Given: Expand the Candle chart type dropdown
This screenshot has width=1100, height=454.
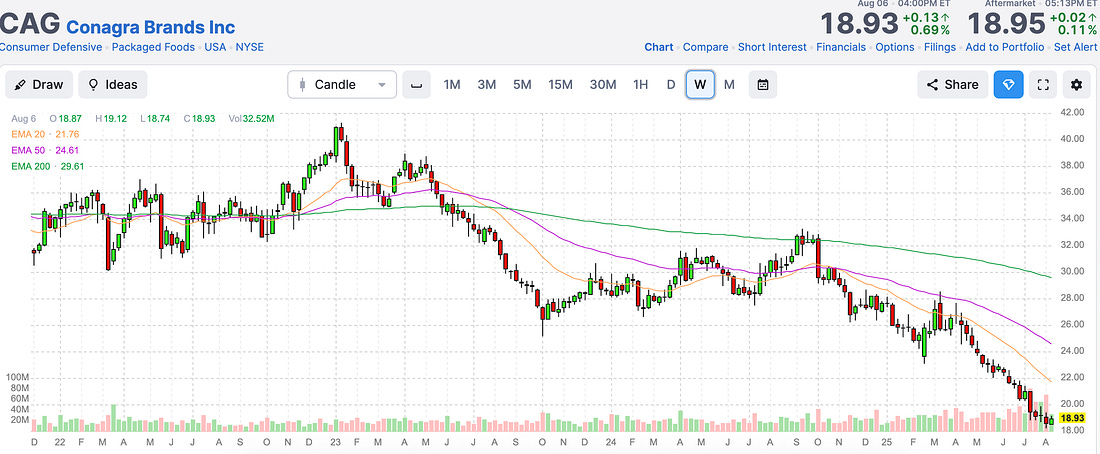Looking at the screenshot, I should (342, 85).
